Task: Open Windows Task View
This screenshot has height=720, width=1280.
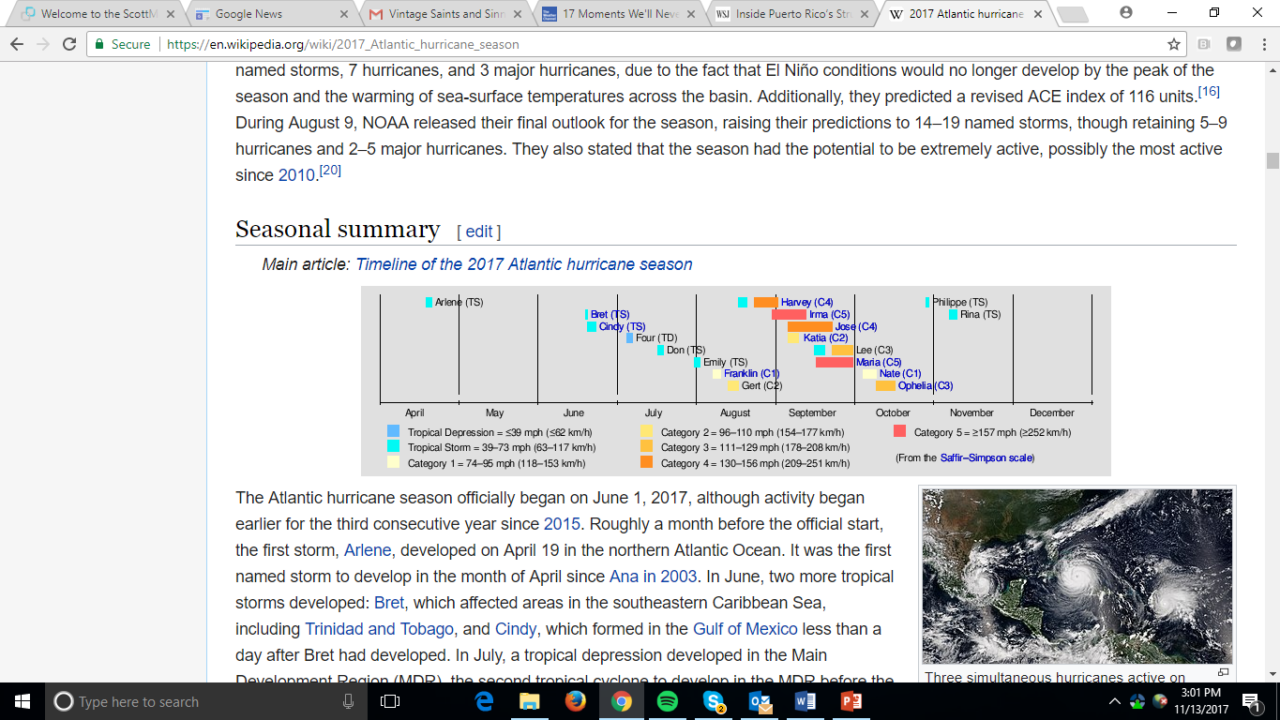Action: [x=390, y=701]
